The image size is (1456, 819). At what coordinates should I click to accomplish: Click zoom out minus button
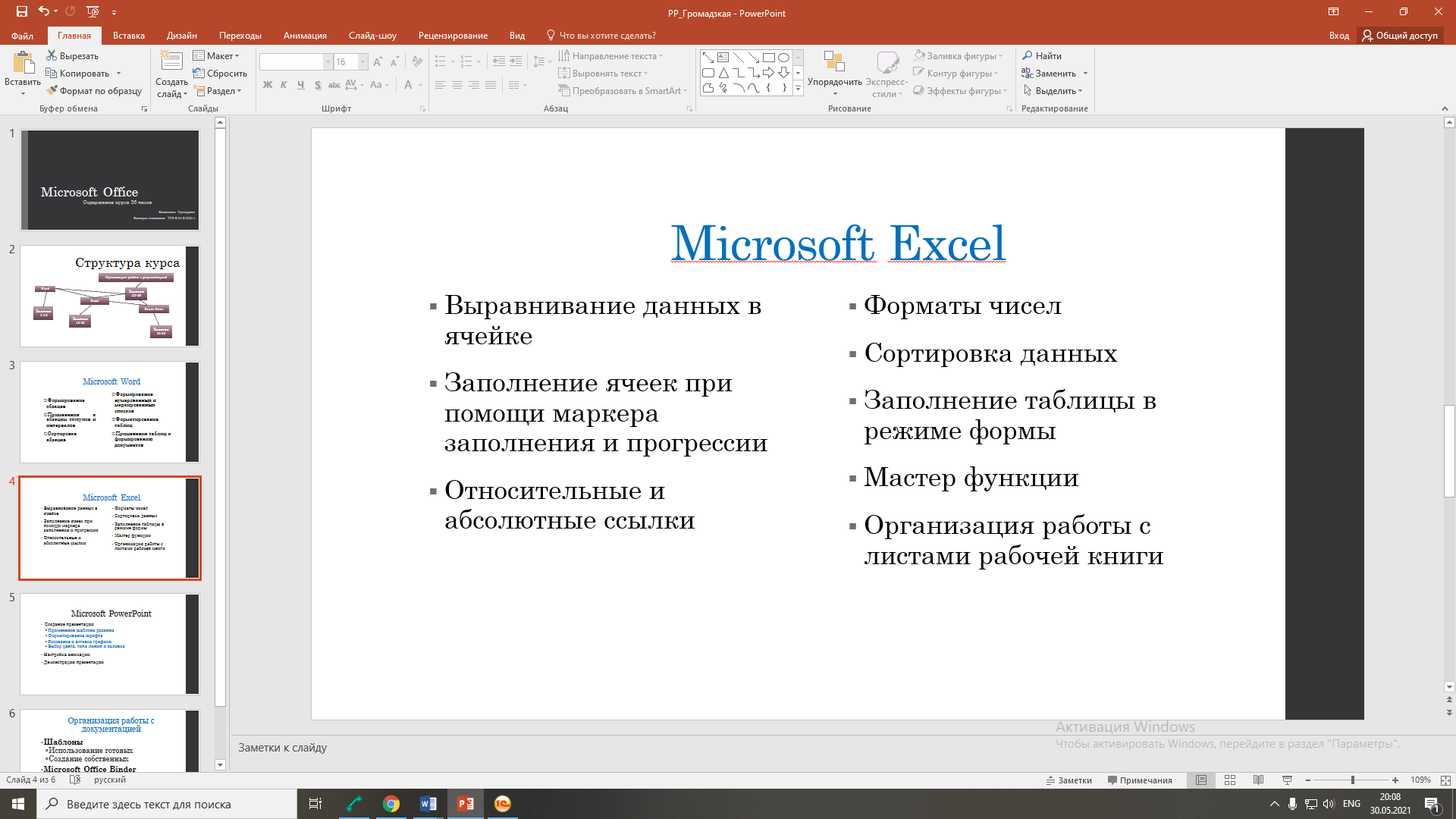click(x=1308, y=780)
